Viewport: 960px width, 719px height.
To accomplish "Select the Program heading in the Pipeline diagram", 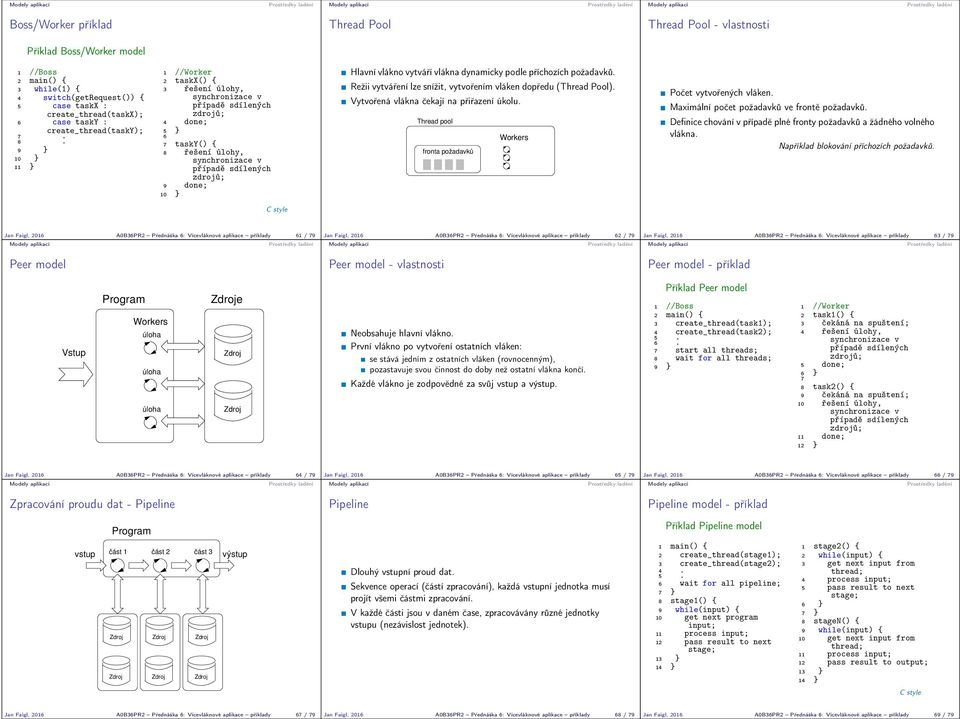I will pos(131,531).
